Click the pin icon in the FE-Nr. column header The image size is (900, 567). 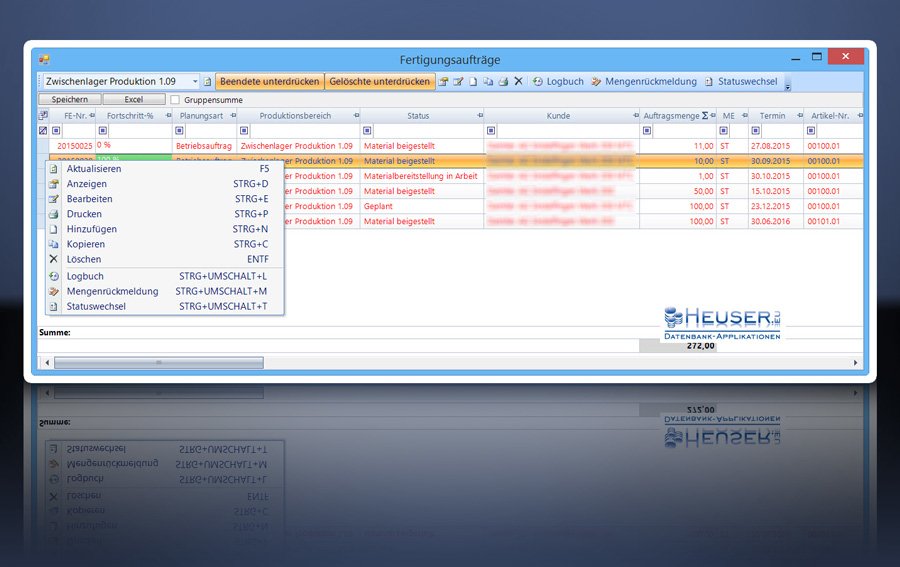coord(92,115)
